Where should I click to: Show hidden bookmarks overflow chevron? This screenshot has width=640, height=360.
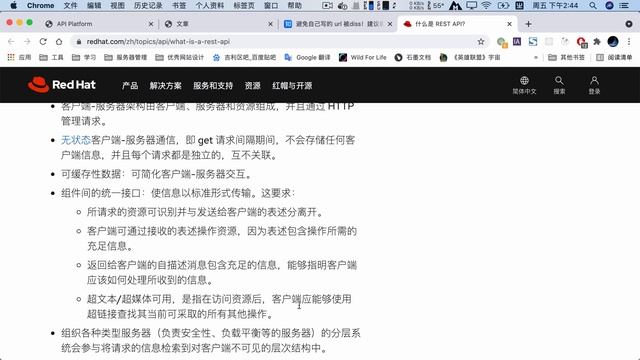click(x=536, y=57)
